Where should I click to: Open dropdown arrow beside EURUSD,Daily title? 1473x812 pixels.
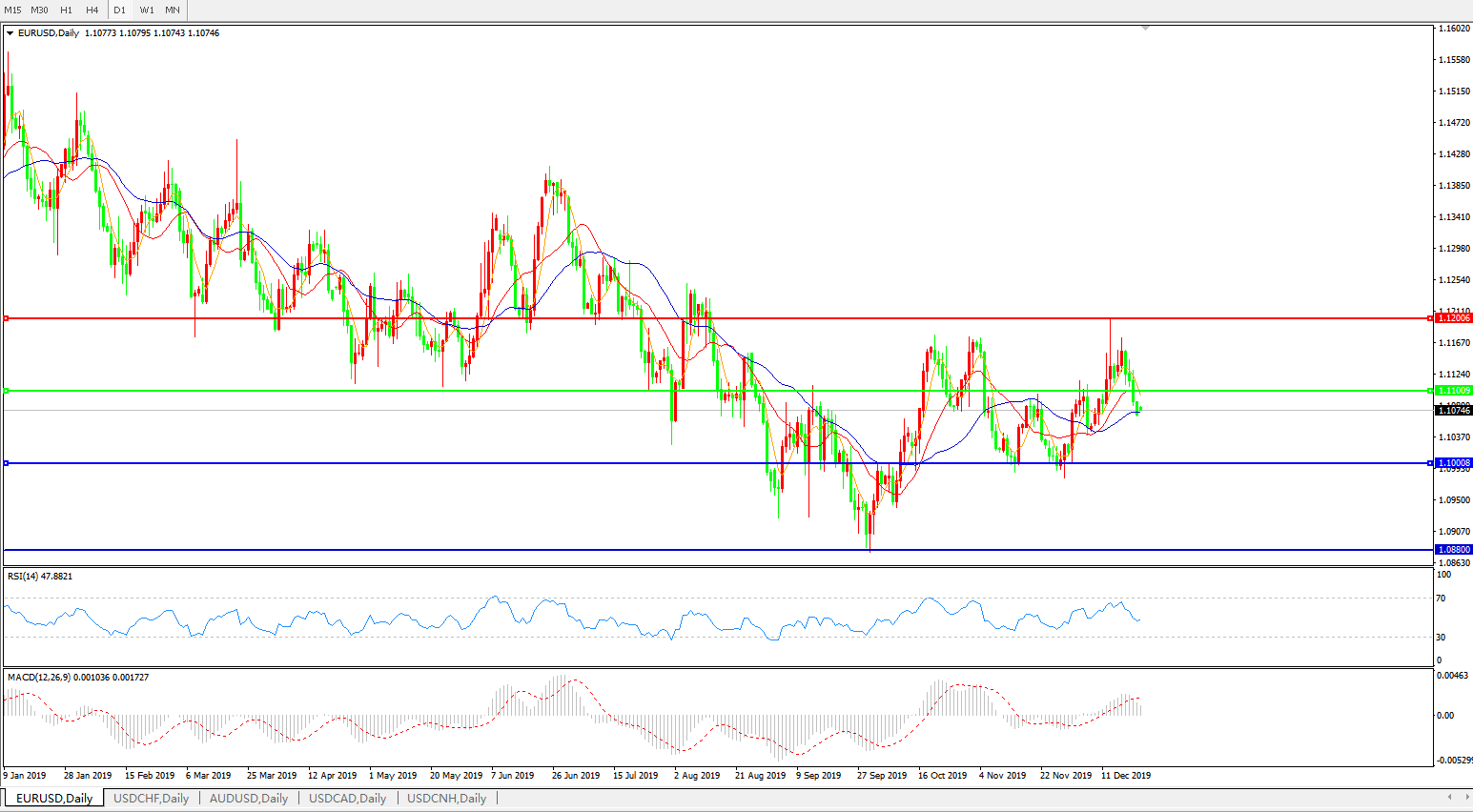pos(10,33)
